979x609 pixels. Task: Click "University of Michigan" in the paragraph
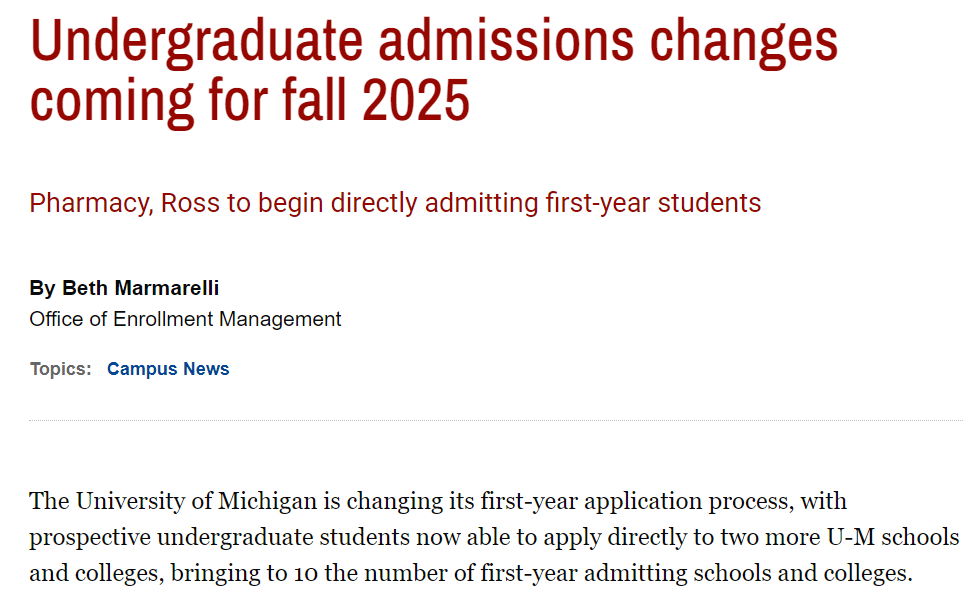[x=197, y=501]
